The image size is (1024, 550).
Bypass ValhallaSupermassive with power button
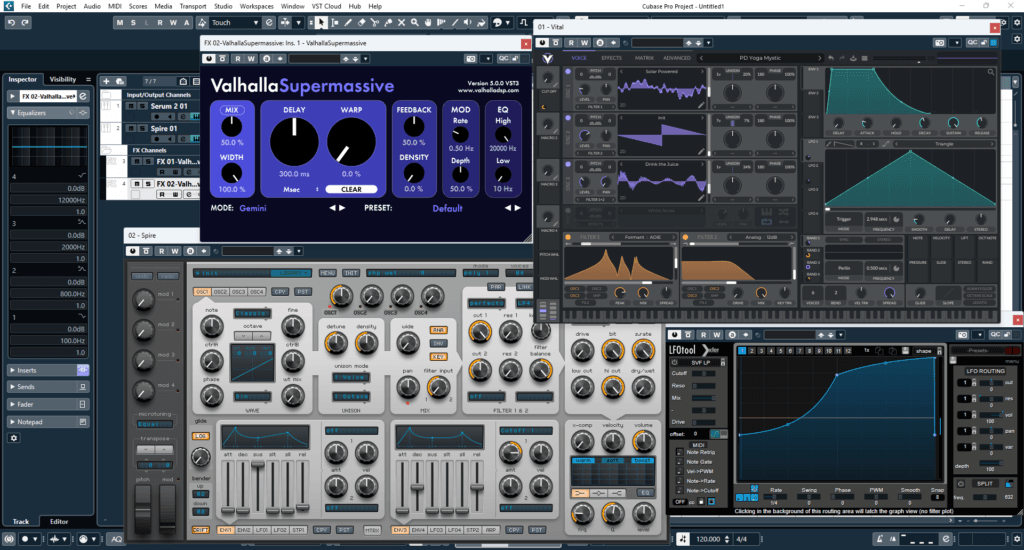[x=208, y=59]
